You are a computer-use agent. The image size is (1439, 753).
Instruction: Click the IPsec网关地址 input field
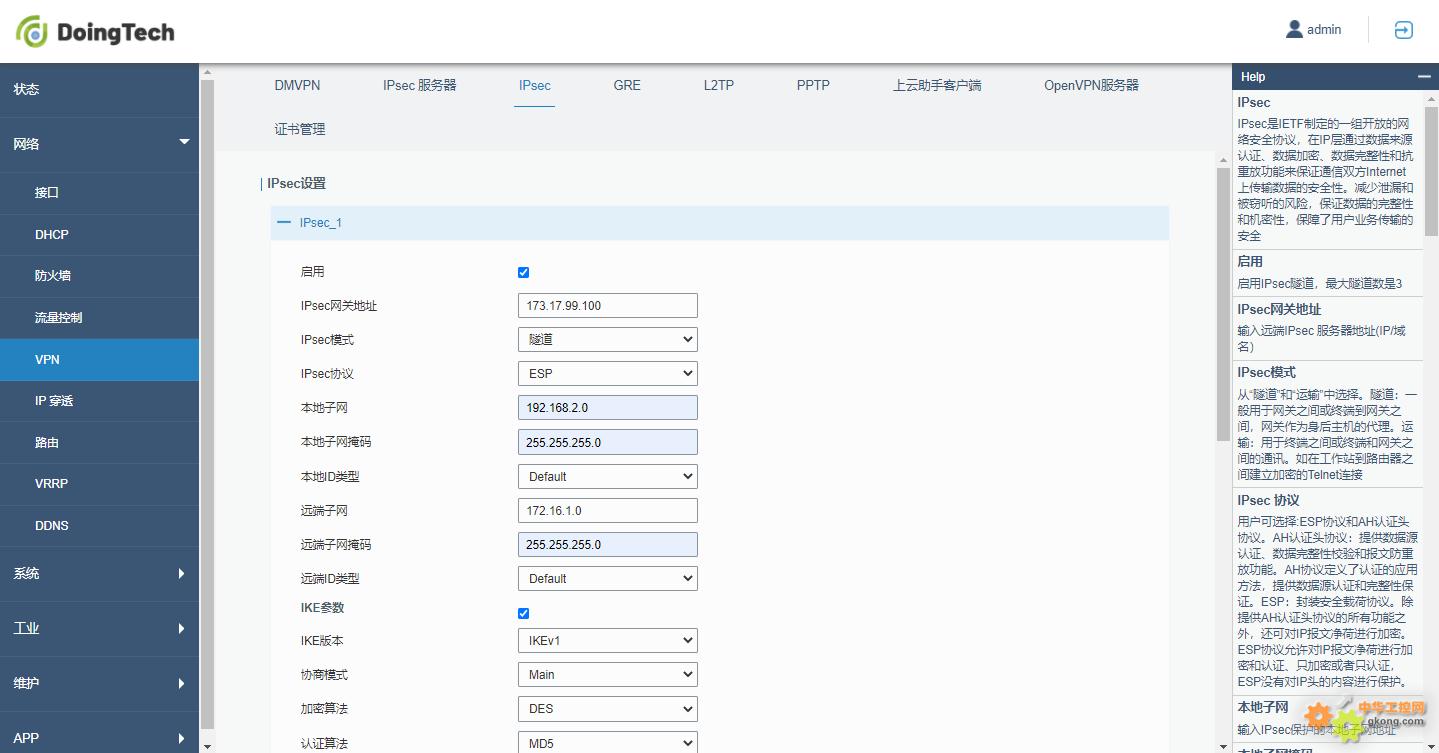tap(608, 306)
